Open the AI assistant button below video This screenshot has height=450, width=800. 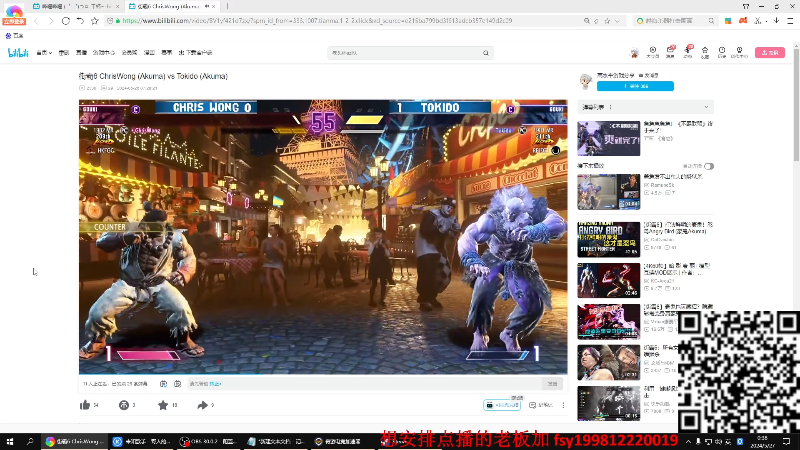(x=502, y=405)
